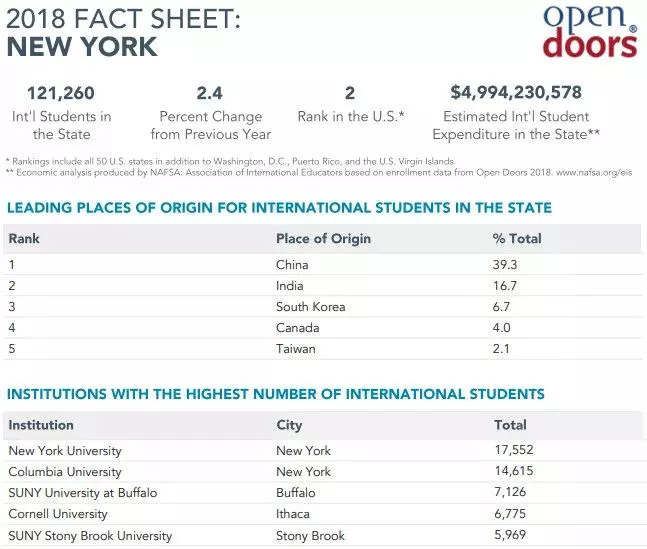647x549 pixels.
Task: Click rank number 5 in origin table
Action: point(12,349)
